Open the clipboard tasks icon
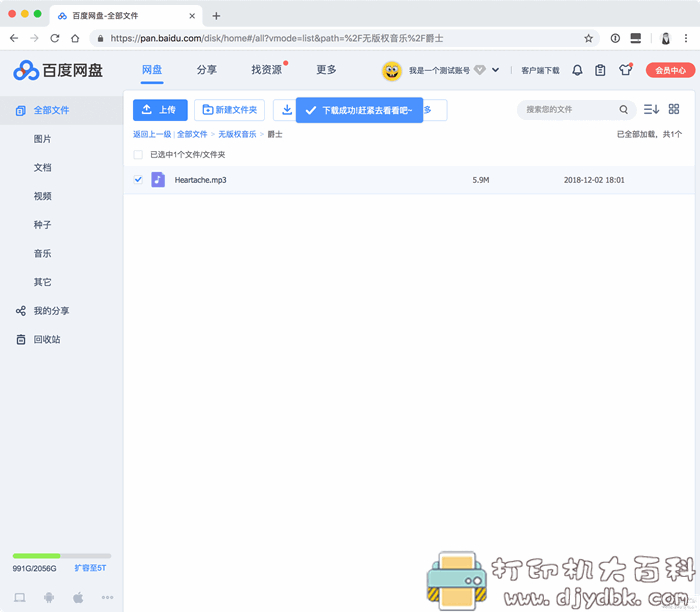The image size is (700, 612). (x=600, y=70)
